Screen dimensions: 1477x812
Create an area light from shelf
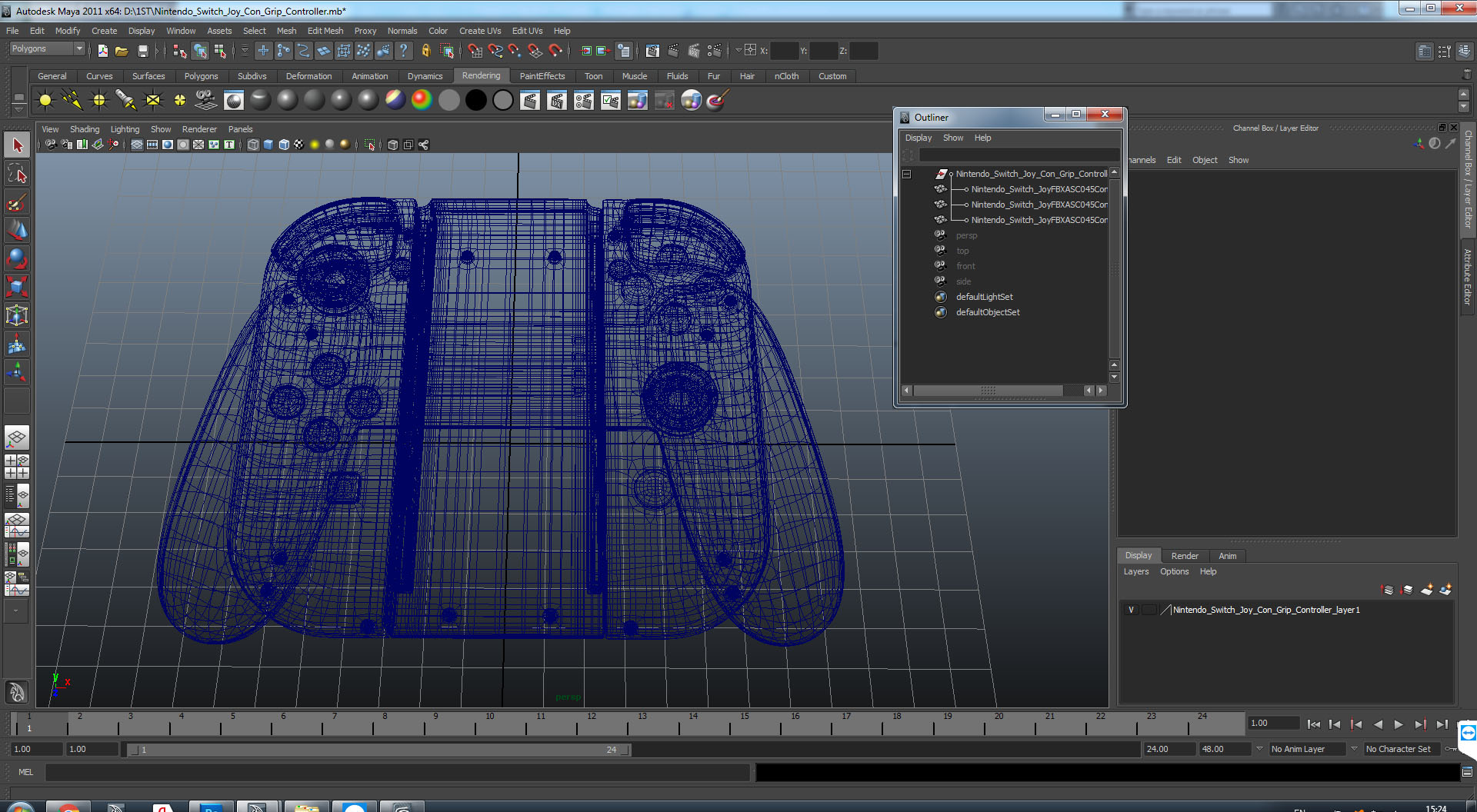tap(153, 100)
